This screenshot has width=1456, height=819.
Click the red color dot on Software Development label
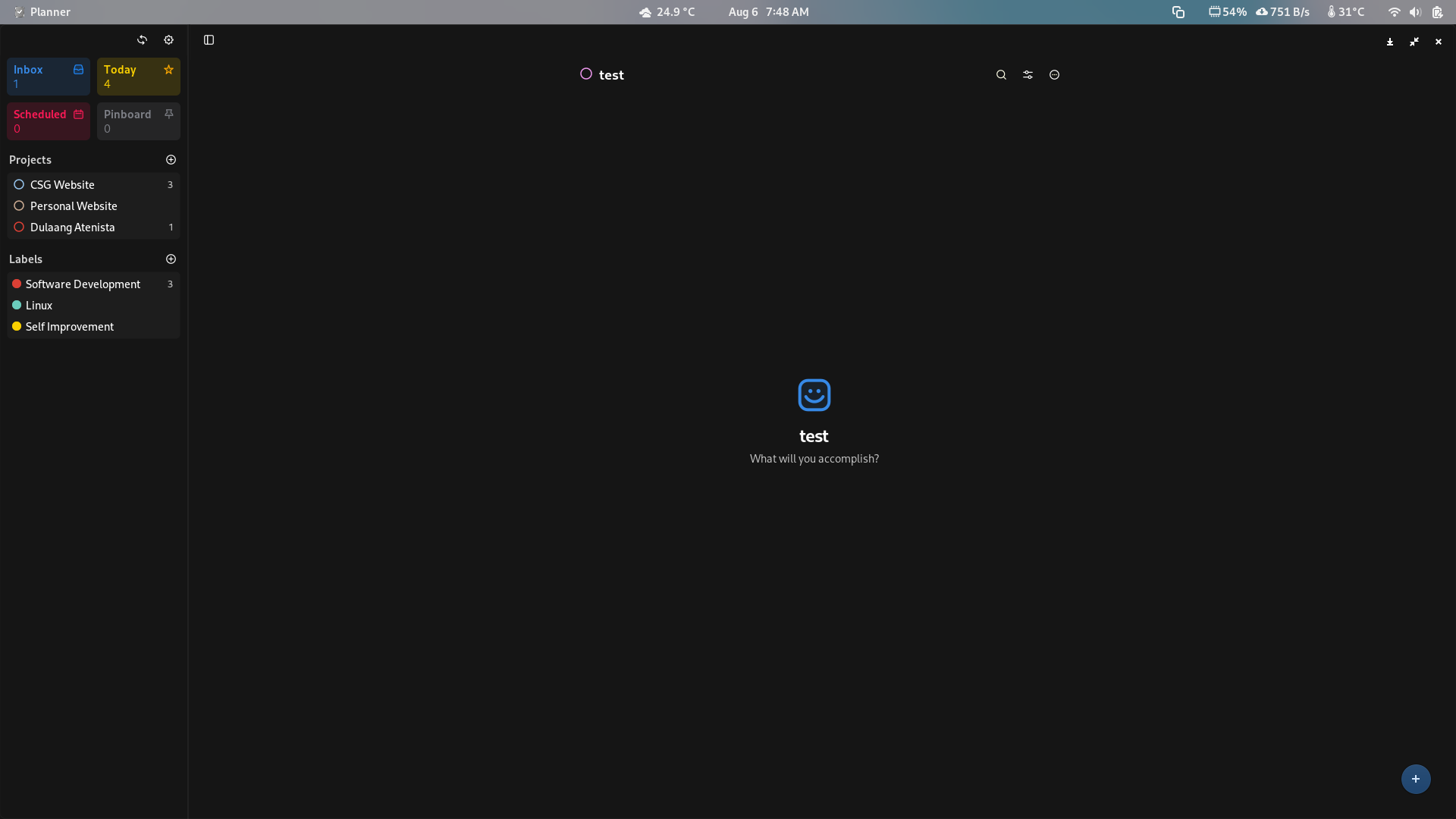[x=17, y=284]
